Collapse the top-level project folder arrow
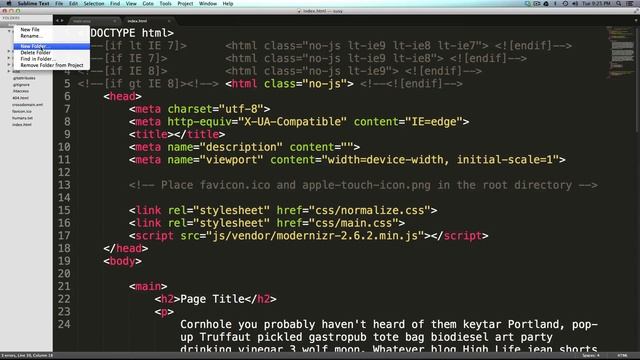The width and height of the screenshot is (640, 360). coord(9,31)
